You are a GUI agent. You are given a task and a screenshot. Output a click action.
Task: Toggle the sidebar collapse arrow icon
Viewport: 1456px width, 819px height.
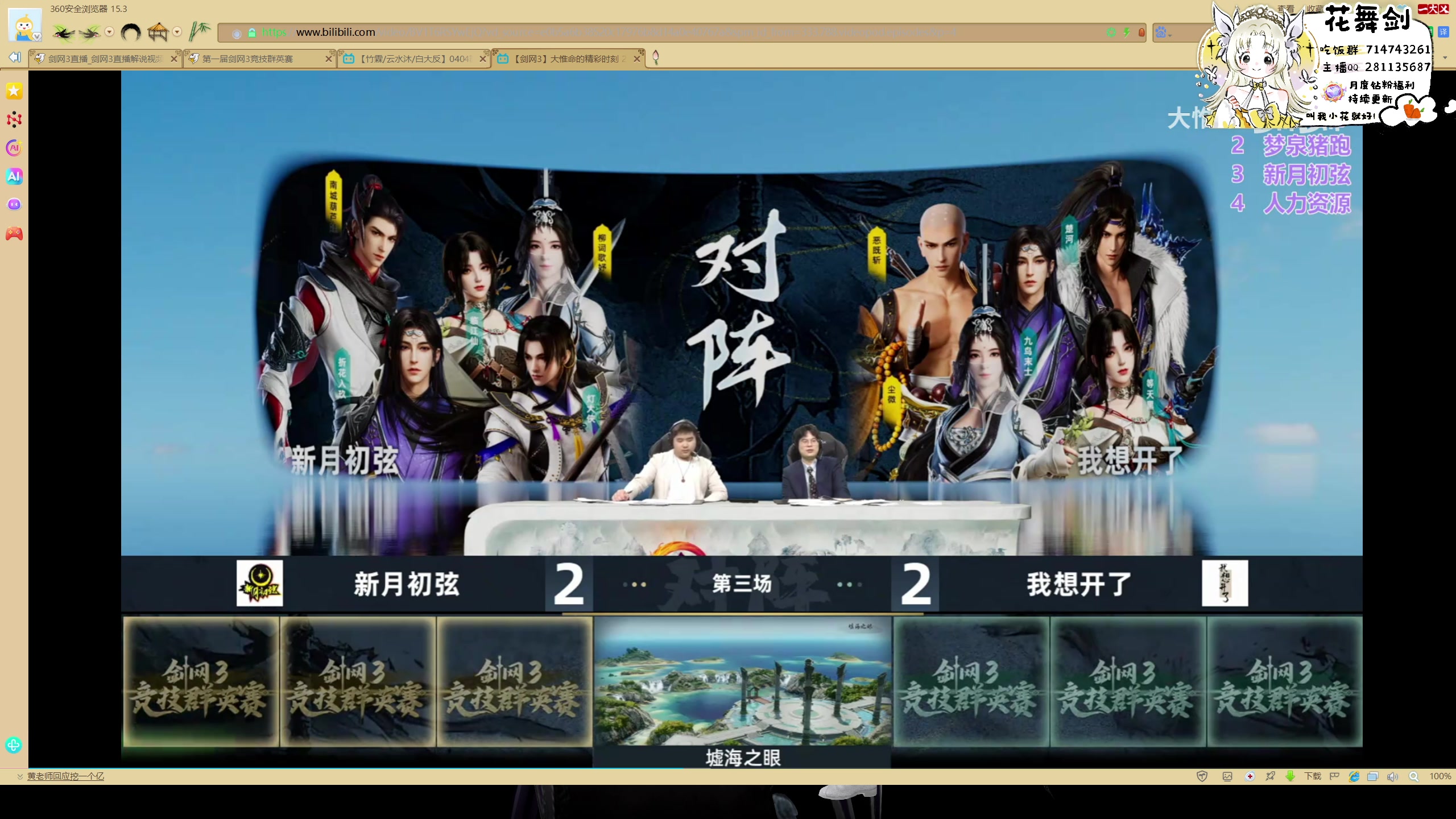click(15, 57)
